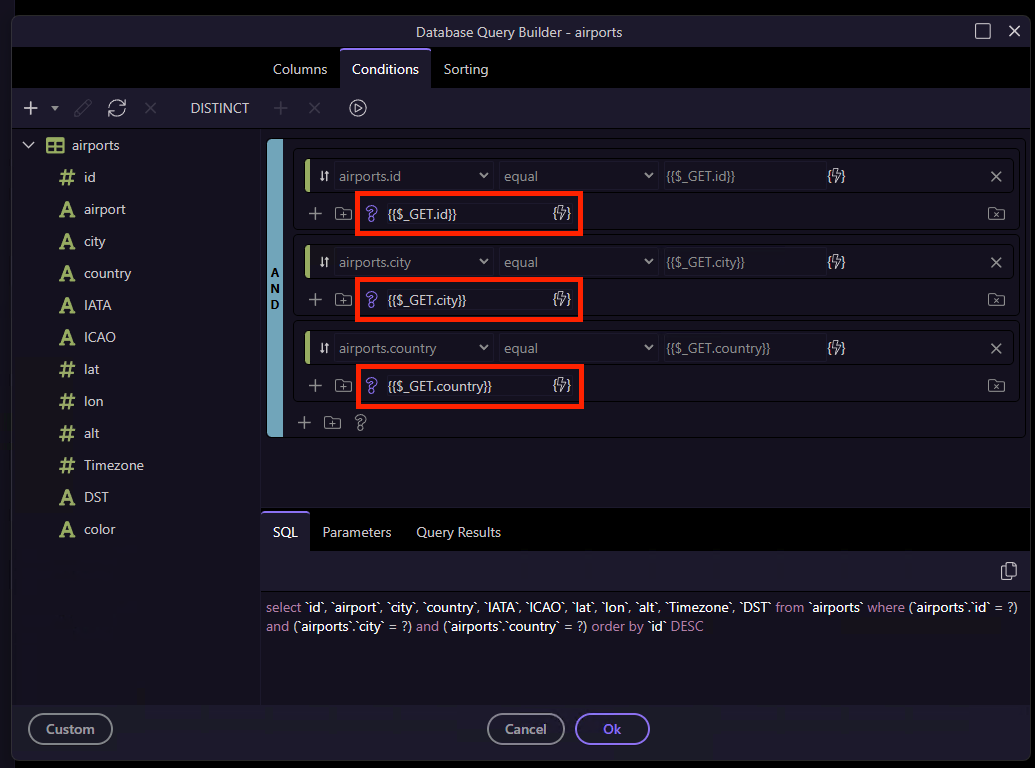This screenshot has height=768, width=1035.
Task: Open the airports.id column dropdown
Action: pos(413,177)
